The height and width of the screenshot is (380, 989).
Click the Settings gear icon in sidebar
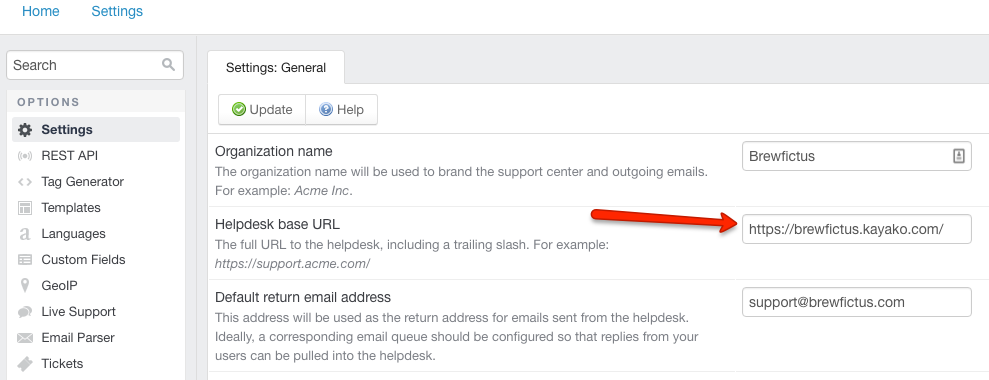coord(25,130)
